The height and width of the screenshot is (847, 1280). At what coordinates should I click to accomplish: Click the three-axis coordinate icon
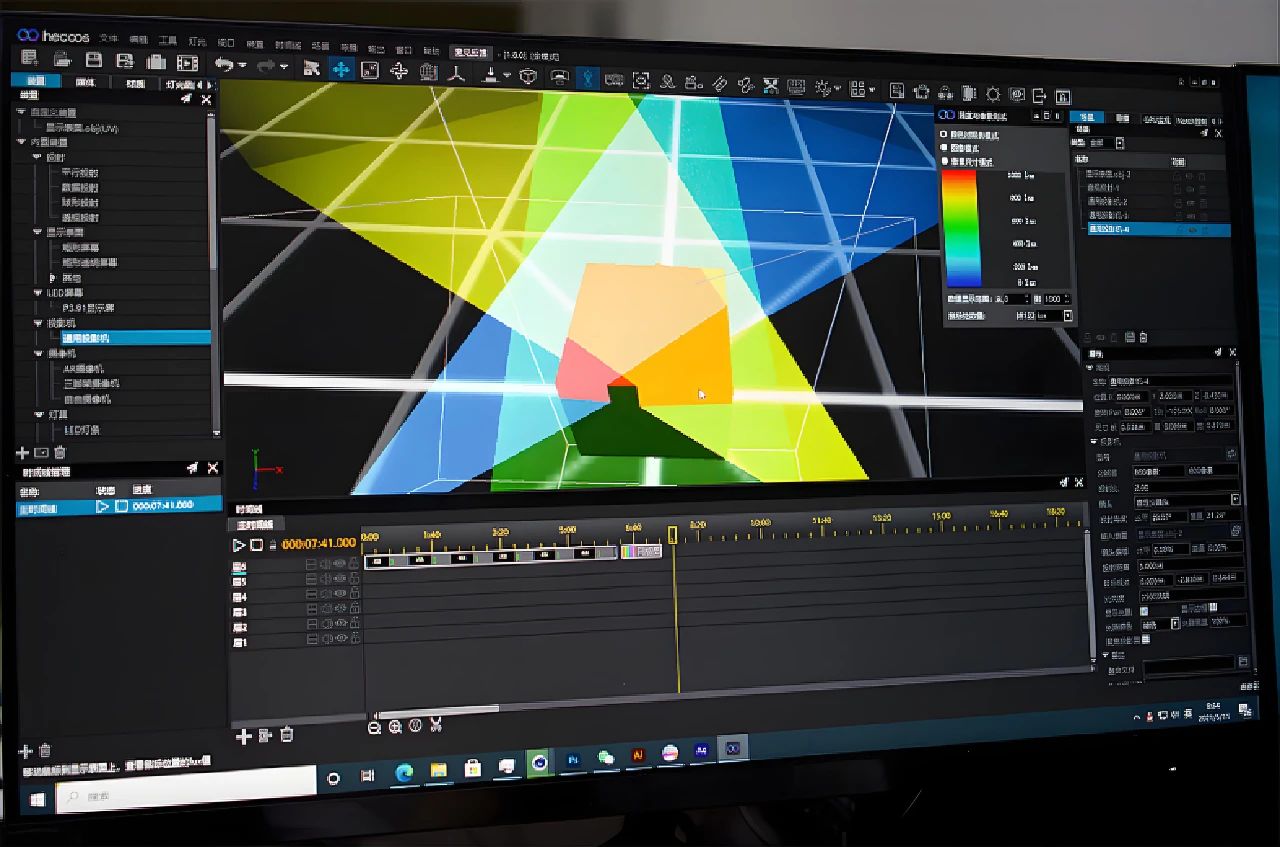(457, 73)
